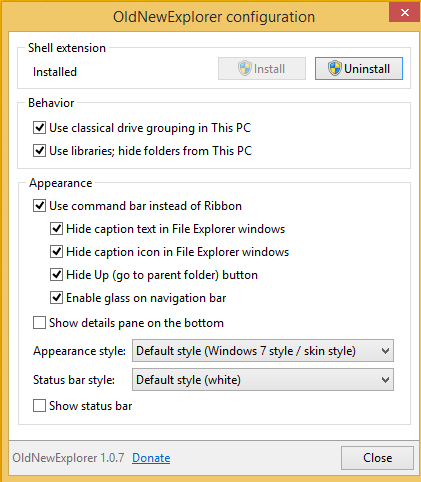Open the Donate link

point(151,458)
